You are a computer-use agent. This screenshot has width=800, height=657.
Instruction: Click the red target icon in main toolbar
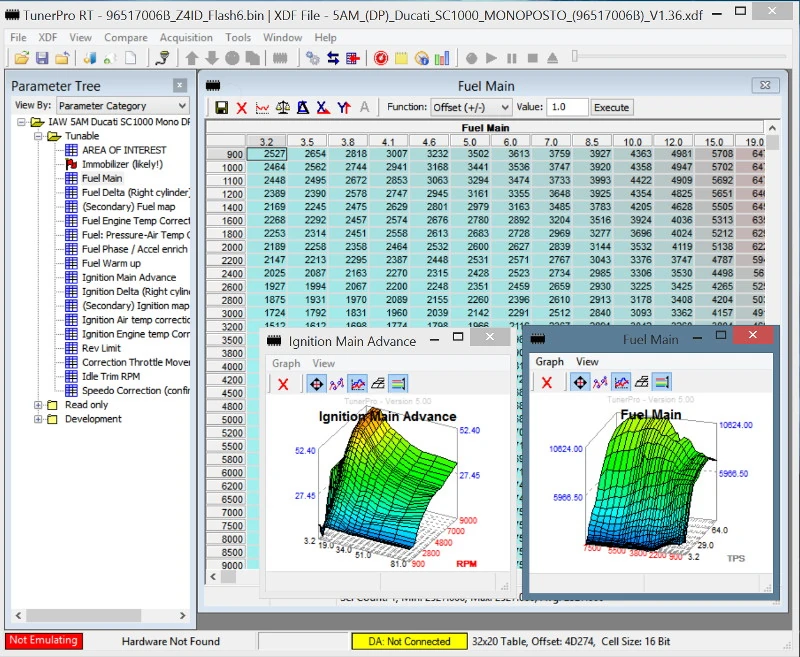tap(381, 59)
